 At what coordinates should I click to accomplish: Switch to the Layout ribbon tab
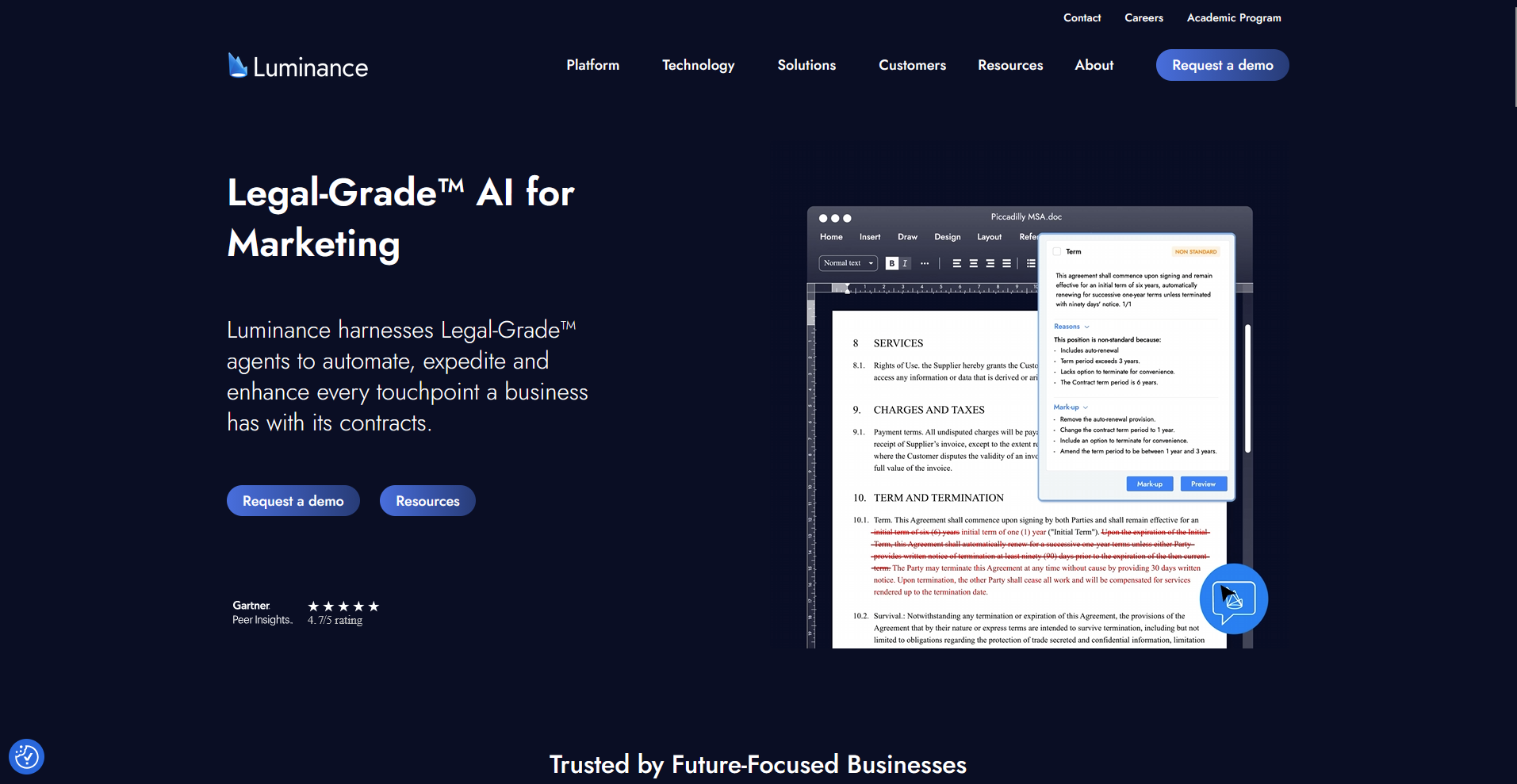[989, 237]
